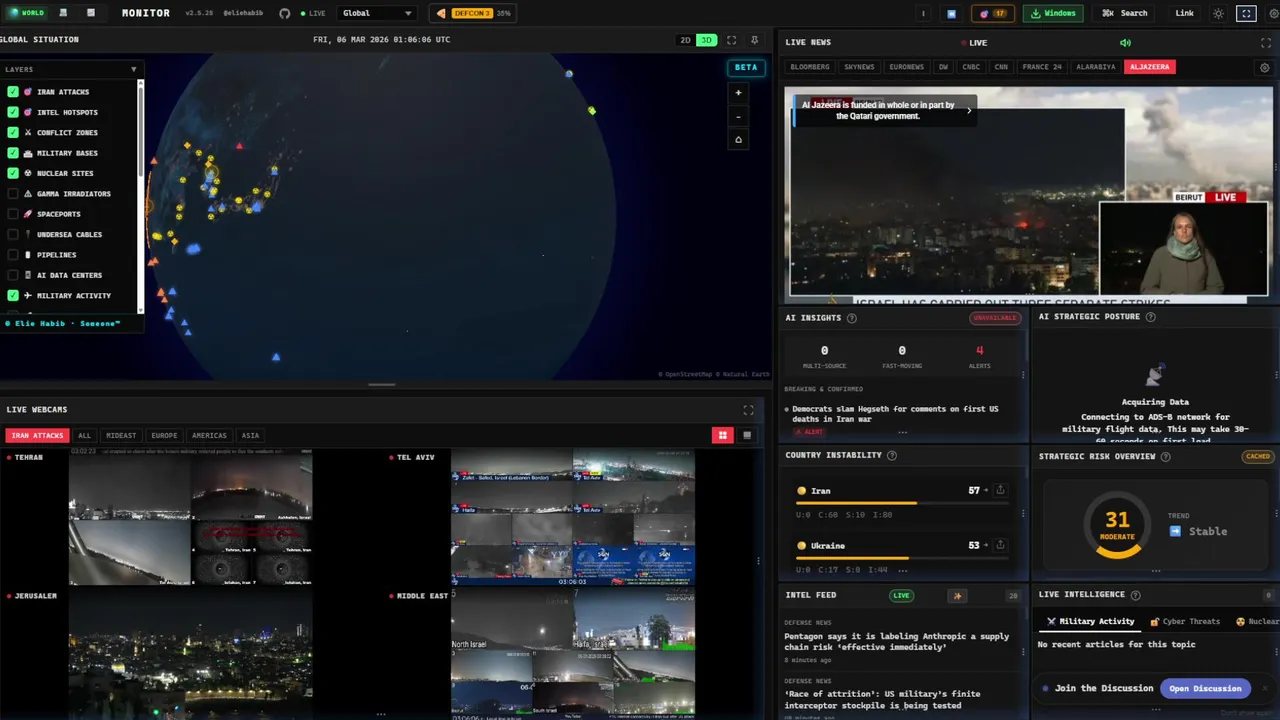Switch map to 2D mode
Screen dimensions: 1280x720
[x=685, y=40]
